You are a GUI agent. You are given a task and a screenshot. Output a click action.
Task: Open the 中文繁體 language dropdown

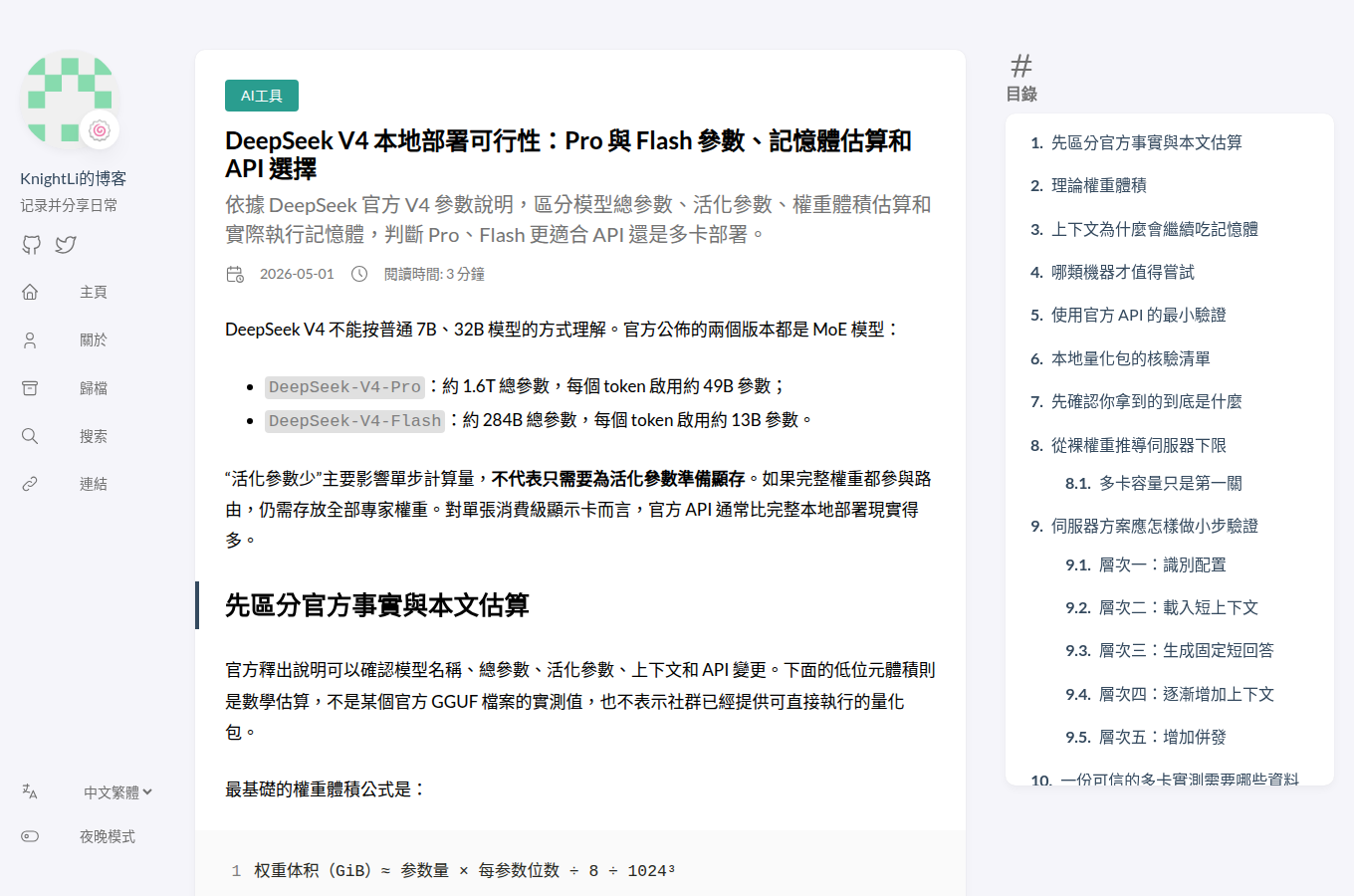click(x=117, y=792)
